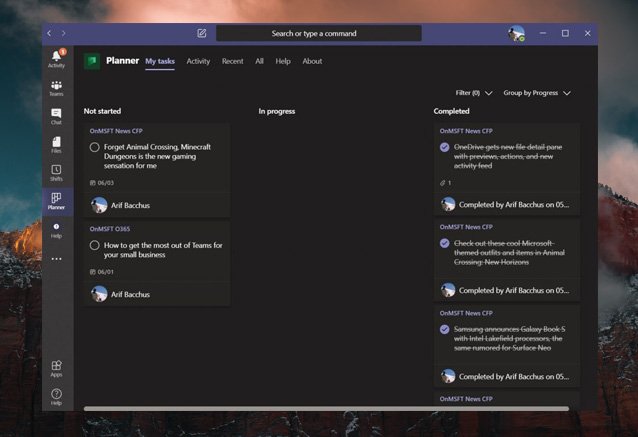Open more apps ellipsis in sidebar
The height and width of the screenshot is (437, 638).
click(x=56, y=258)
